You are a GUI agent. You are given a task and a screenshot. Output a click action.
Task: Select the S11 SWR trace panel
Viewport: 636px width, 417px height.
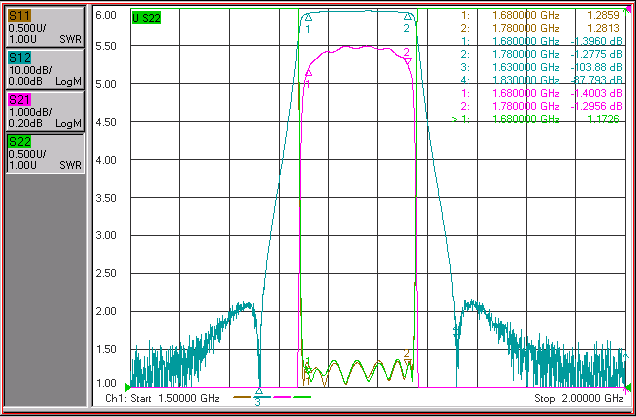pyautogui.click(x=45, y=27)
